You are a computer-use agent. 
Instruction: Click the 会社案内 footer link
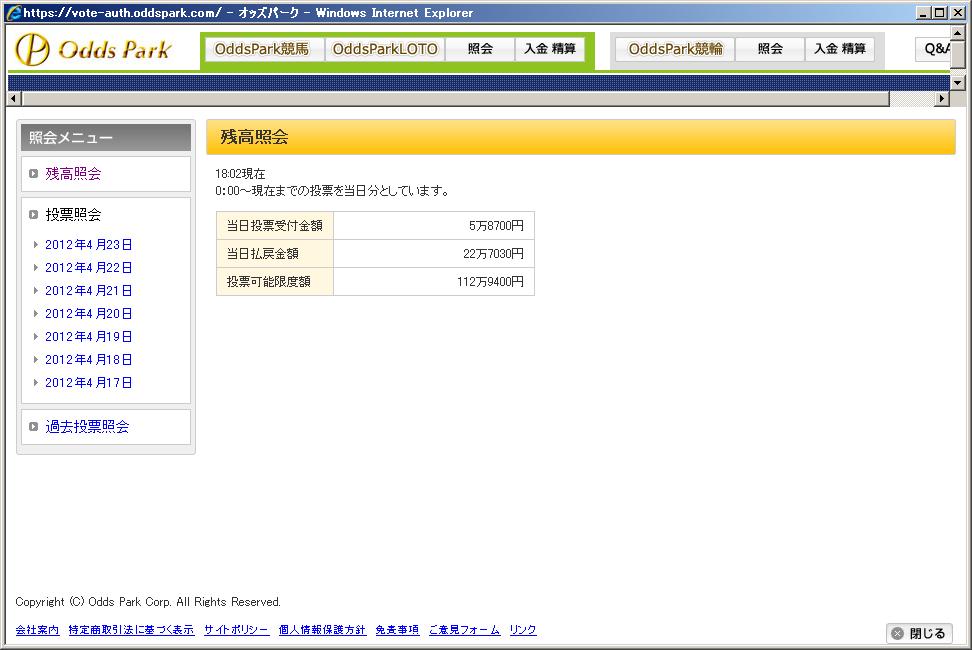[x=37, y=630]
